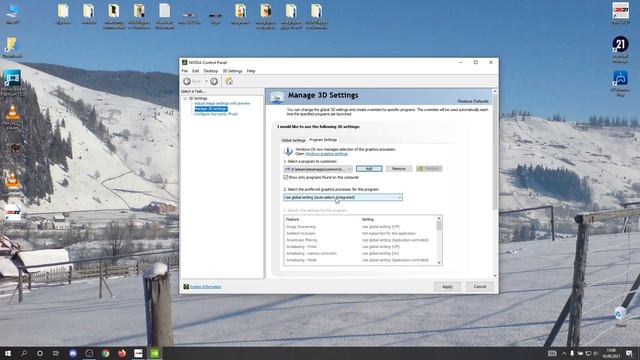This screenshot has width=640, height=360.
Task: Select the Antialiasing - Mode row
Action: pos(361,260)
